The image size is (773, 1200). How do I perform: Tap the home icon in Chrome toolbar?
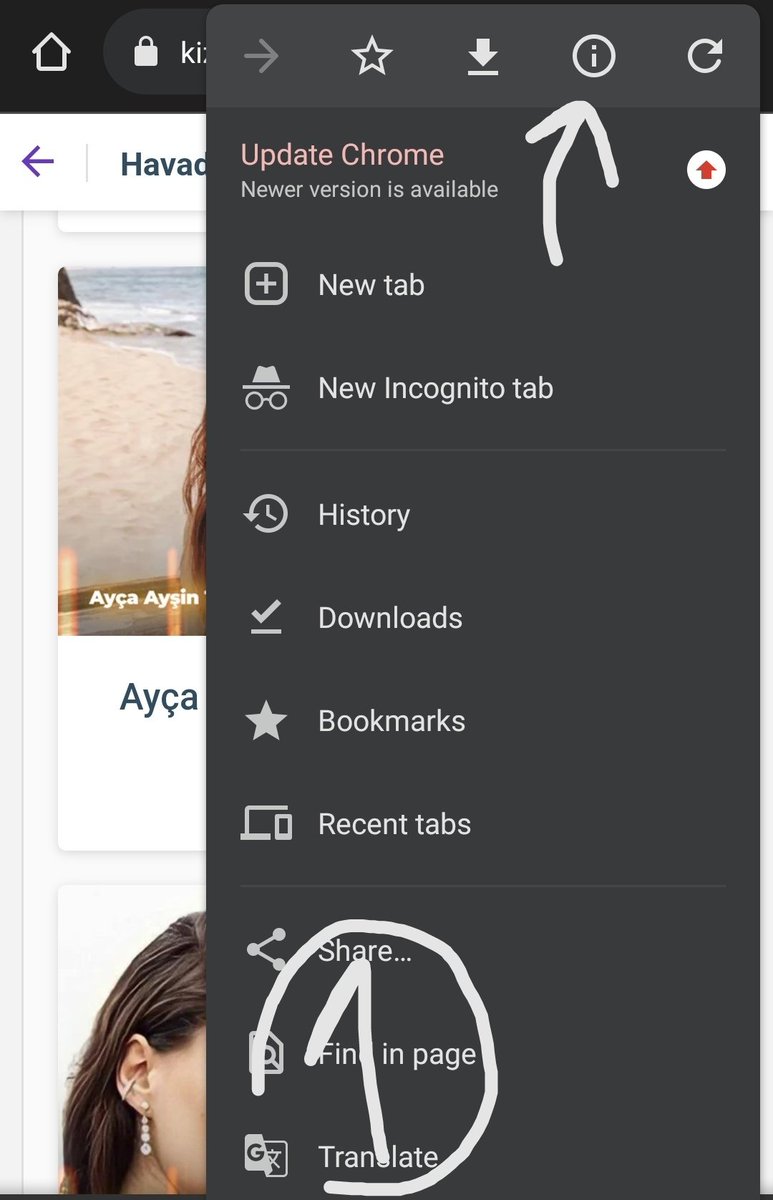click(52, 54)
